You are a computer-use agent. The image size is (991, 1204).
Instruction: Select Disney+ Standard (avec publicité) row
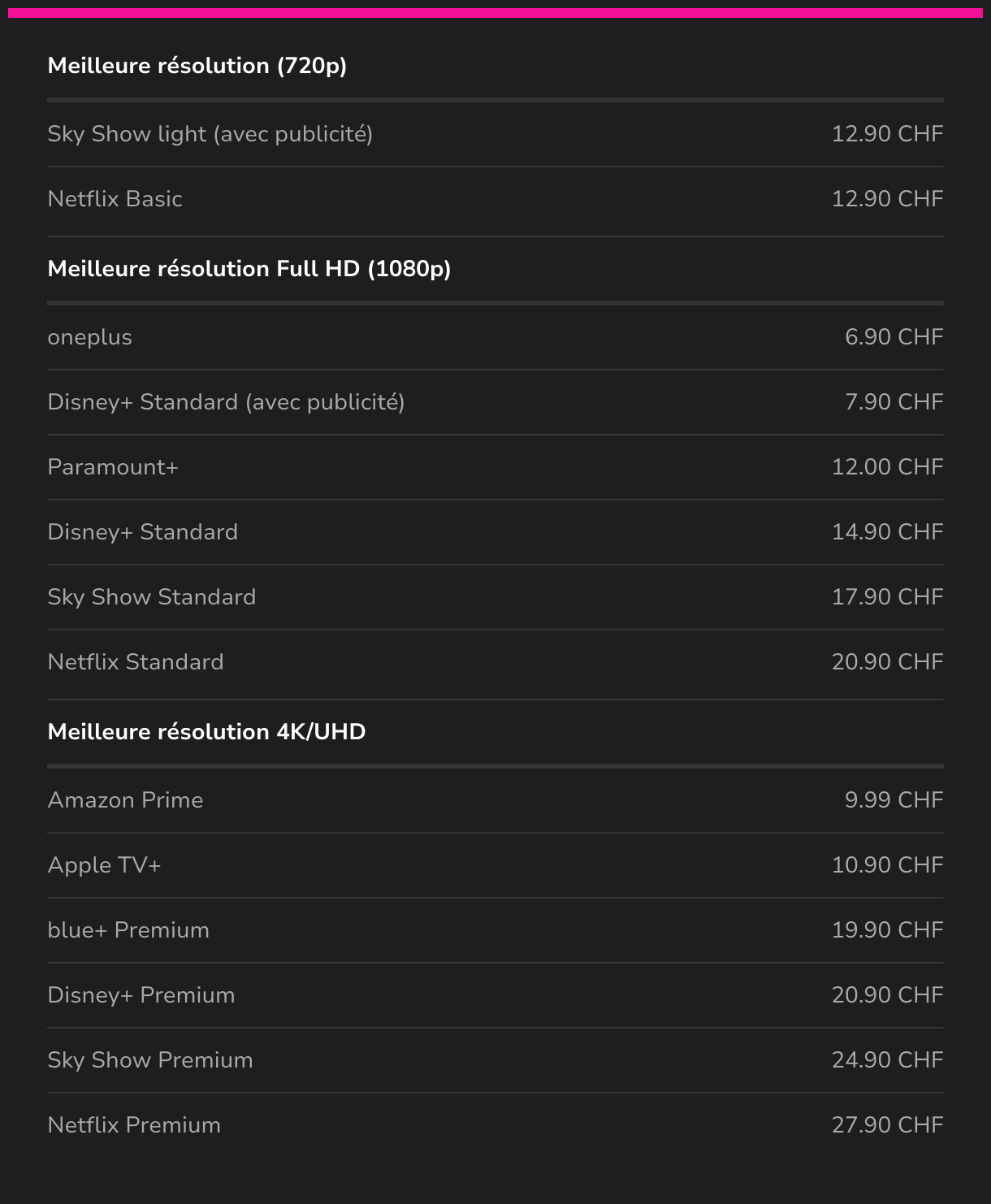(226, 402)
